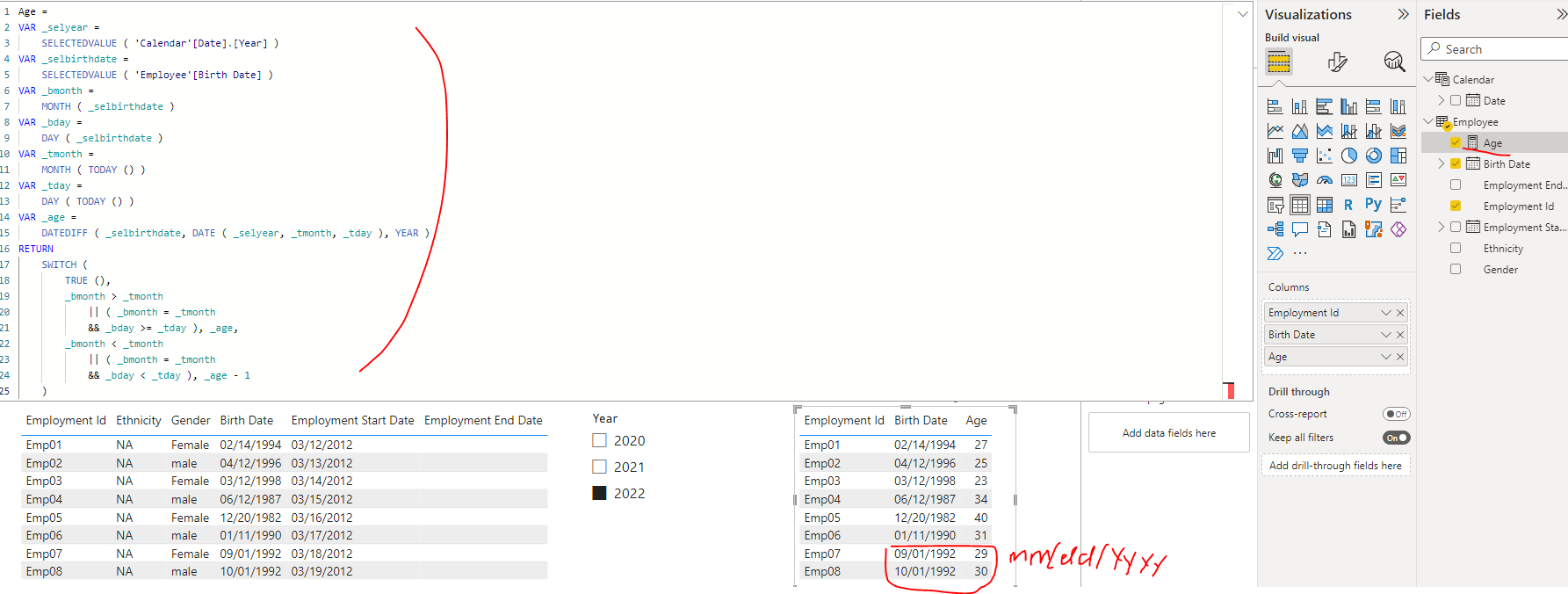Select the card visual with 123
Image resolution: width=1568 pixels, height=594 pixels.
click(1349, 180)
